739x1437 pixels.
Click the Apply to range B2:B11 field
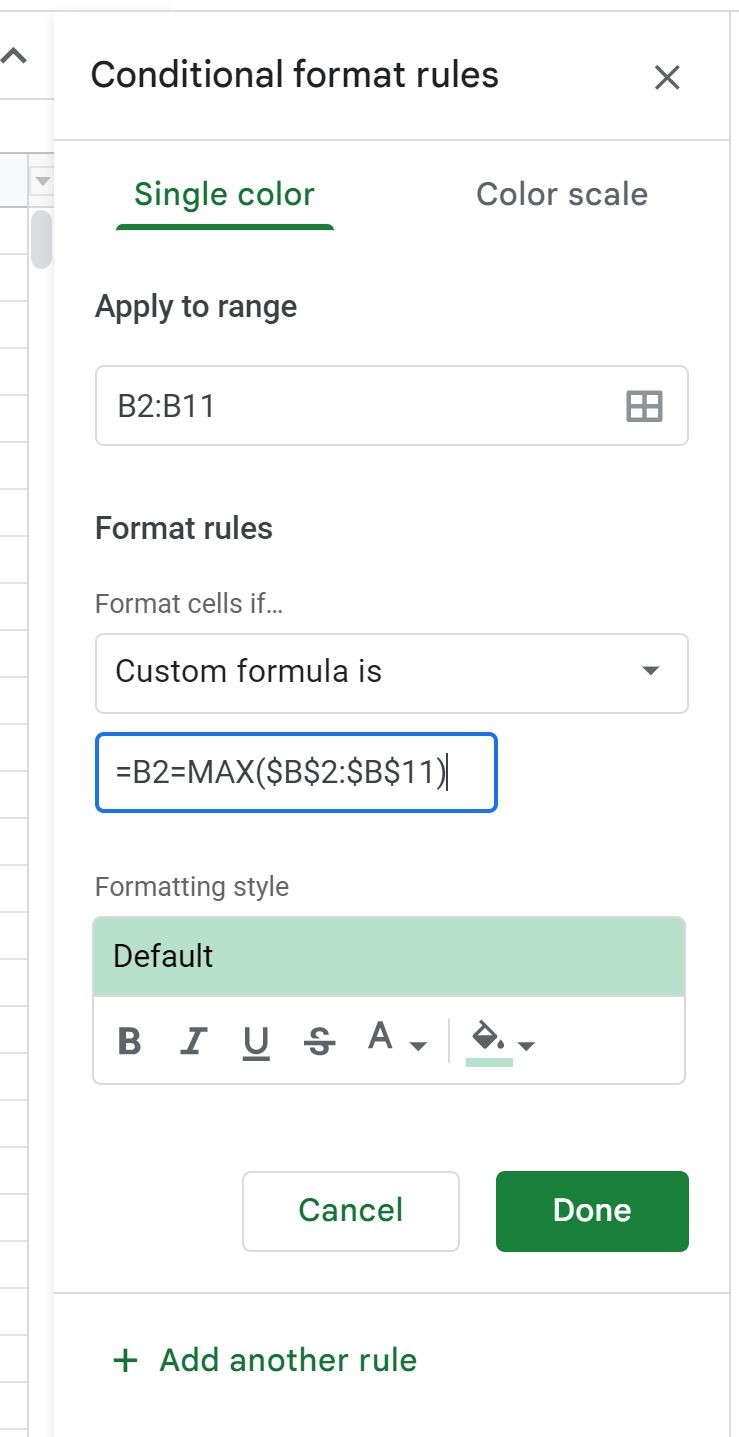tap(391, 406)
